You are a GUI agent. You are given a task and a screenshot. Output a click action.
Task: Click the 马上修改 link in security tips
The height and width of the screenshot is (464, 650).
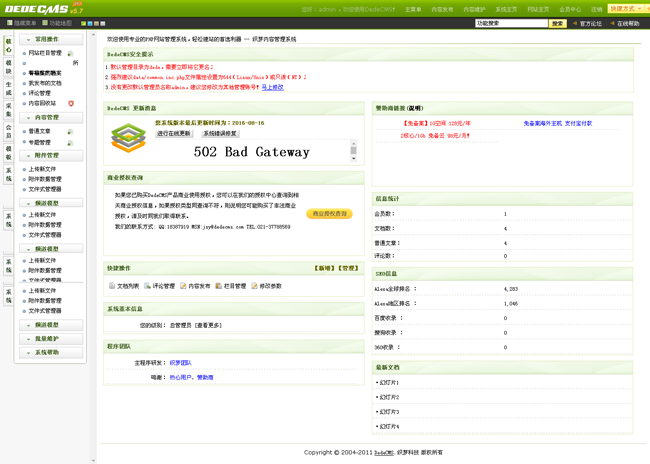[x=272, y=87]
